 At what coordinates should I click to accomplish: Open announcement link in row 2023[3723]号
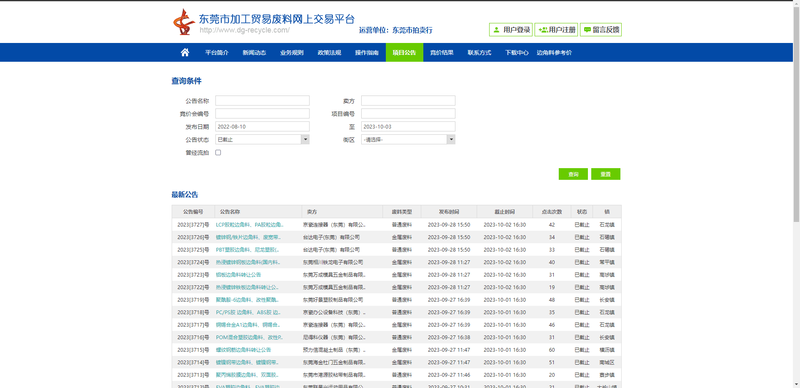click(238, 275)
